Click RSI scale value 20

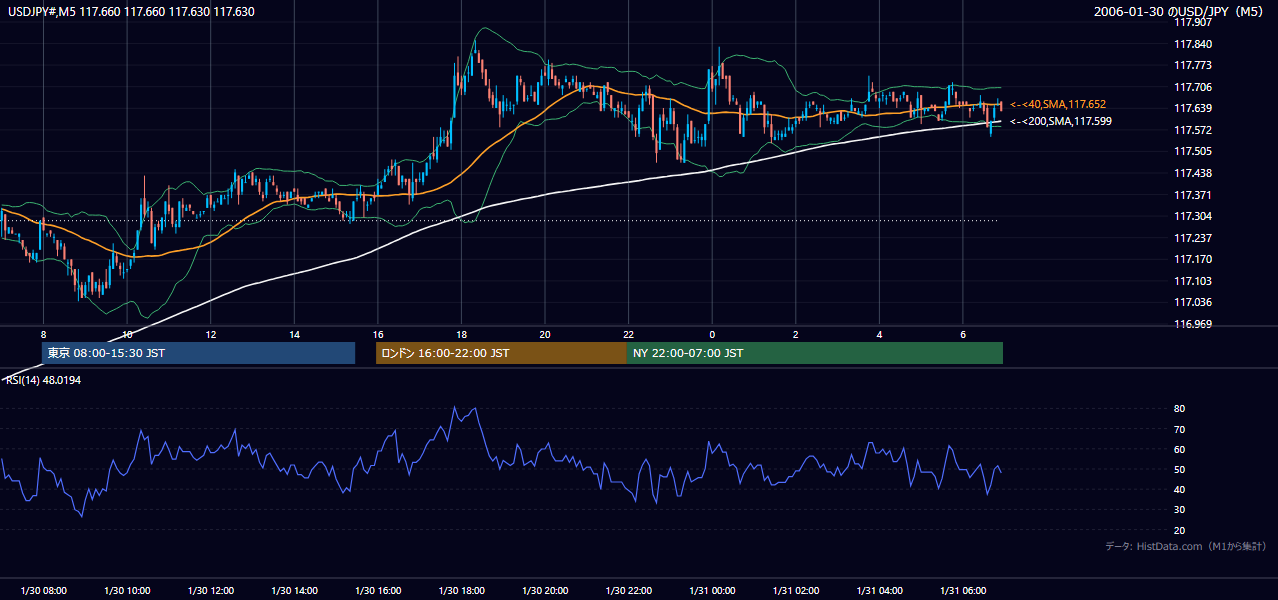click(1179, 530)
